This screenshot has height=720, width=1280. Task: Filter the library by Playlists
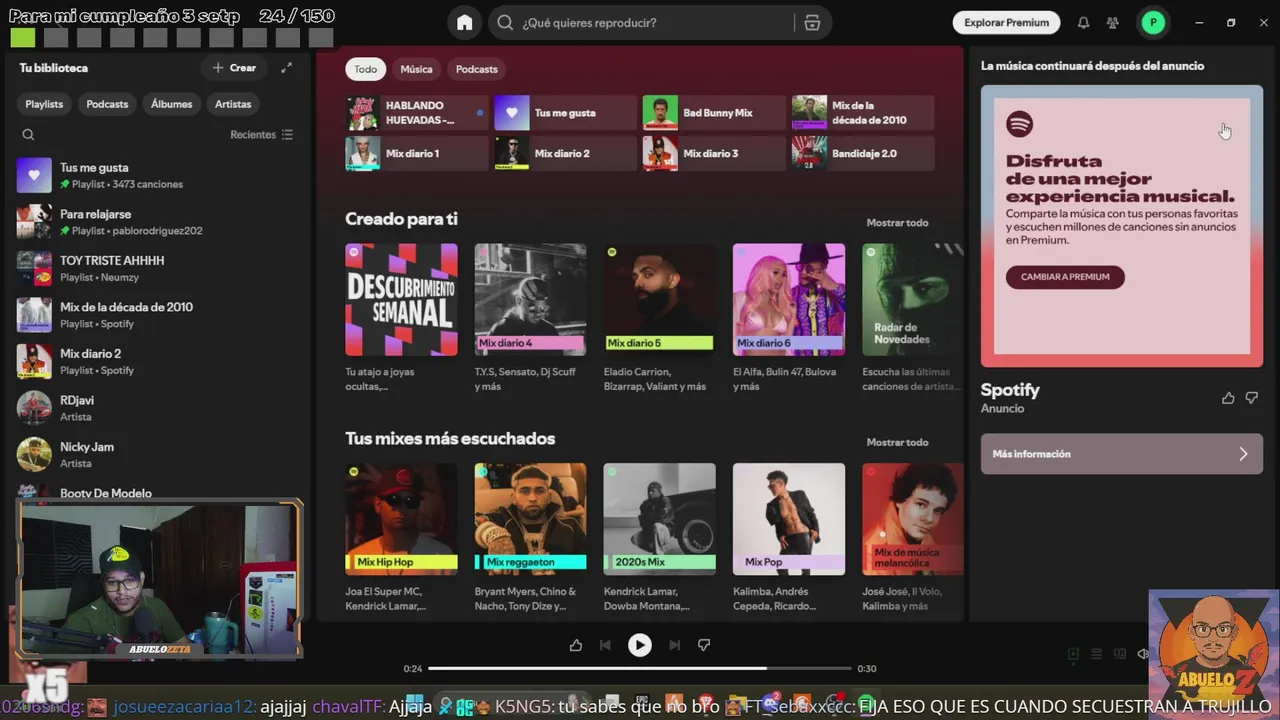(x=44, y=104)
